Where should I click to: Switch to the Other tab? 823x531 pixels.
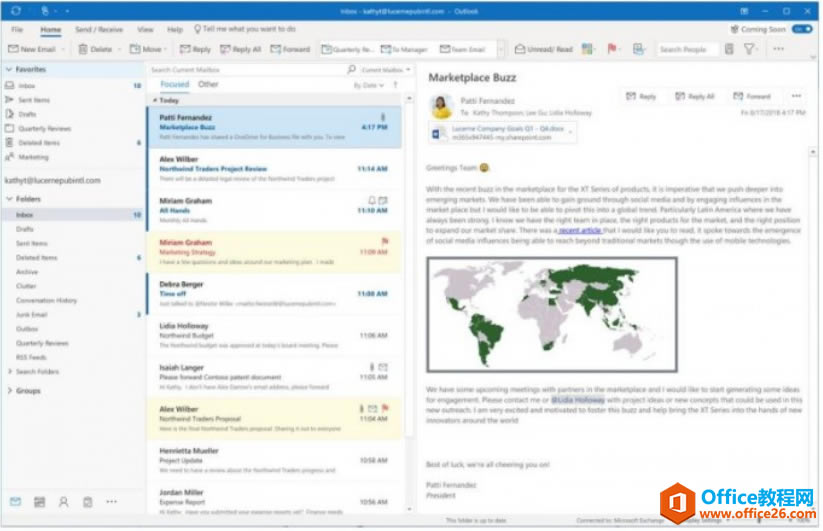[x=208, y=84]
